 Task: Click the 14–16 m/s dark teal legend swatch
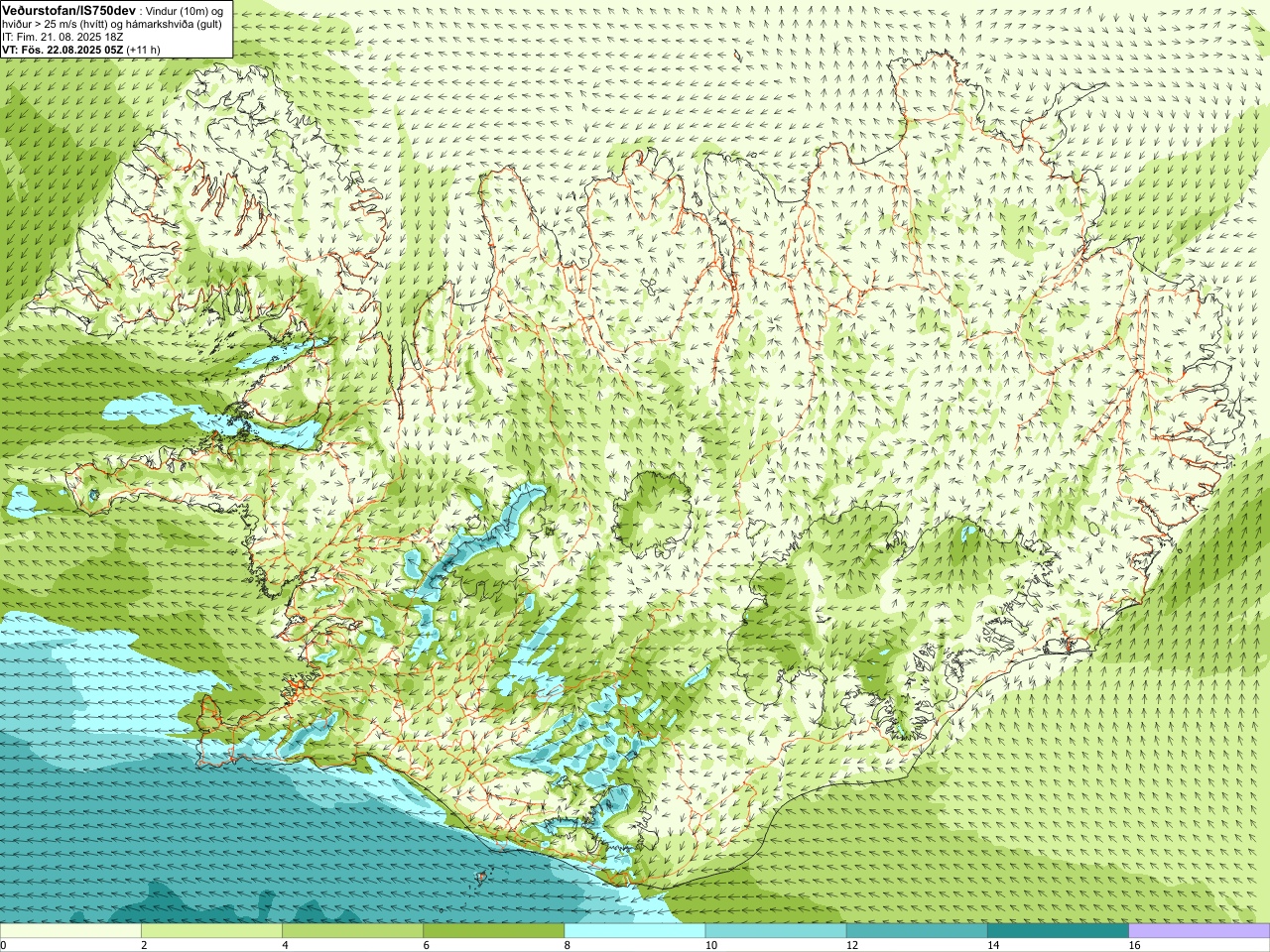(x=1058, y=931)
